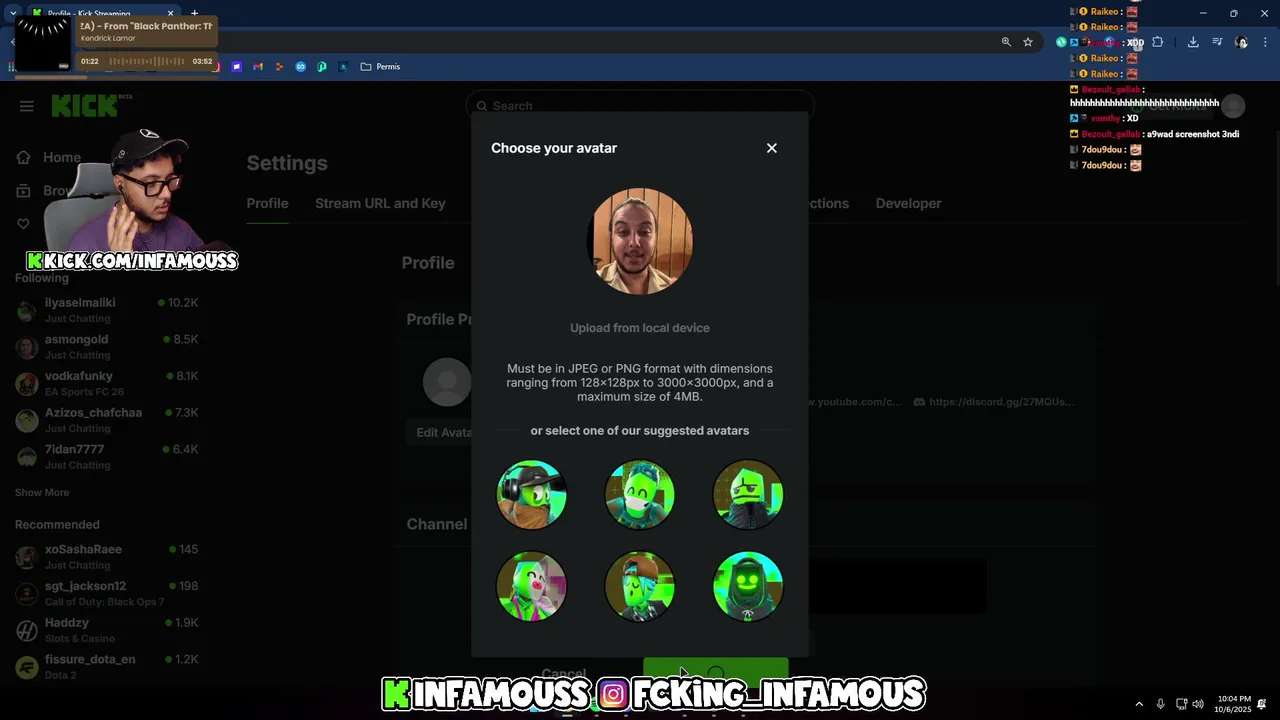Click the purple bookmark icon in bookmarks bar
Viewport: 1280px width, 720px height.
(237, 67)
